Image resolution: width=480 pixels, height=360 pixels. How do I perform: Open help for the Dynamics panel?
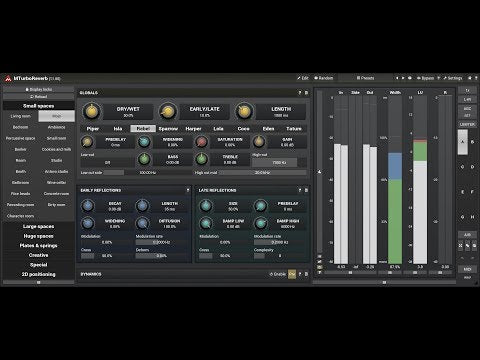click(x=300, y=274)
